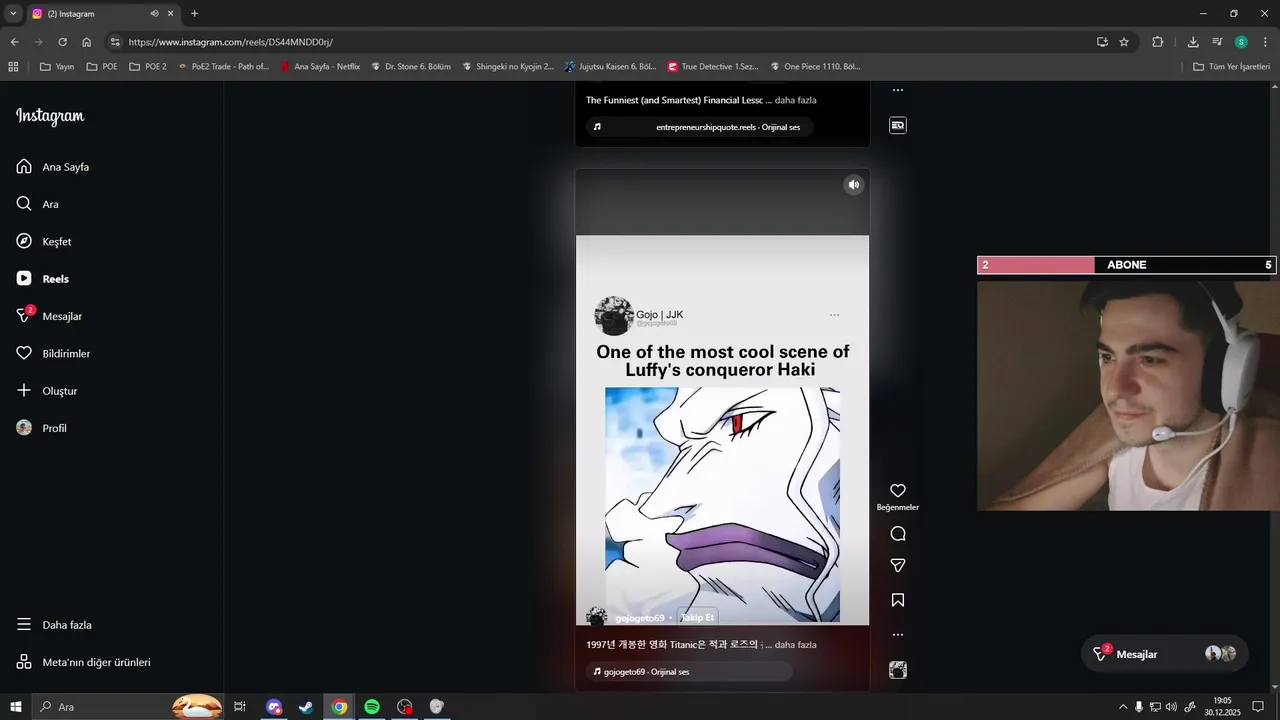This screenshot has width=1280, height=720.
Task: Open the Daha fazla menu
Action: pyautogui.click(x=54, y=625)
